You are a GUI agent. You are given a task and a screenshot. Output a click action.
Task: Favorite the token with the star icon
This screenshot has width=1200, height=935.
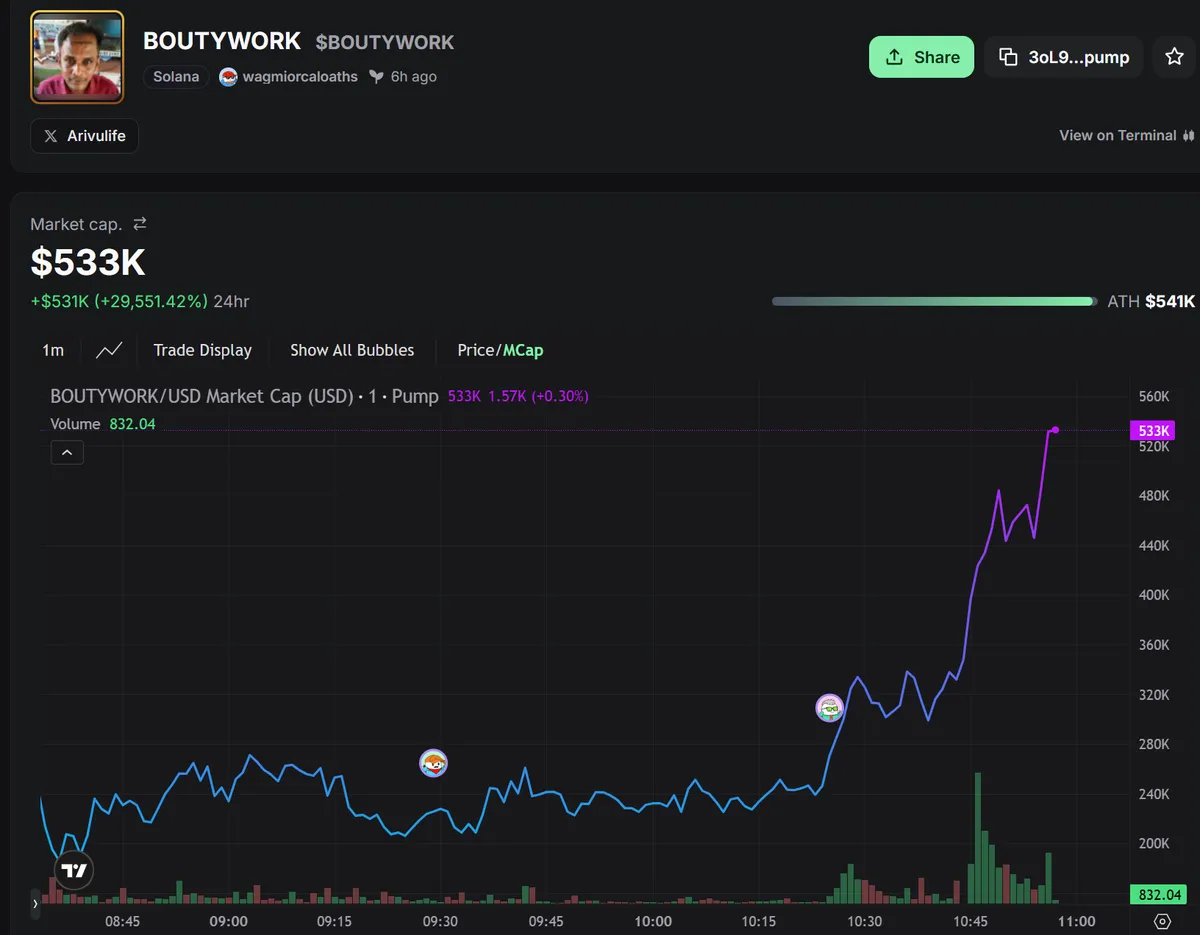point(1175,57)
